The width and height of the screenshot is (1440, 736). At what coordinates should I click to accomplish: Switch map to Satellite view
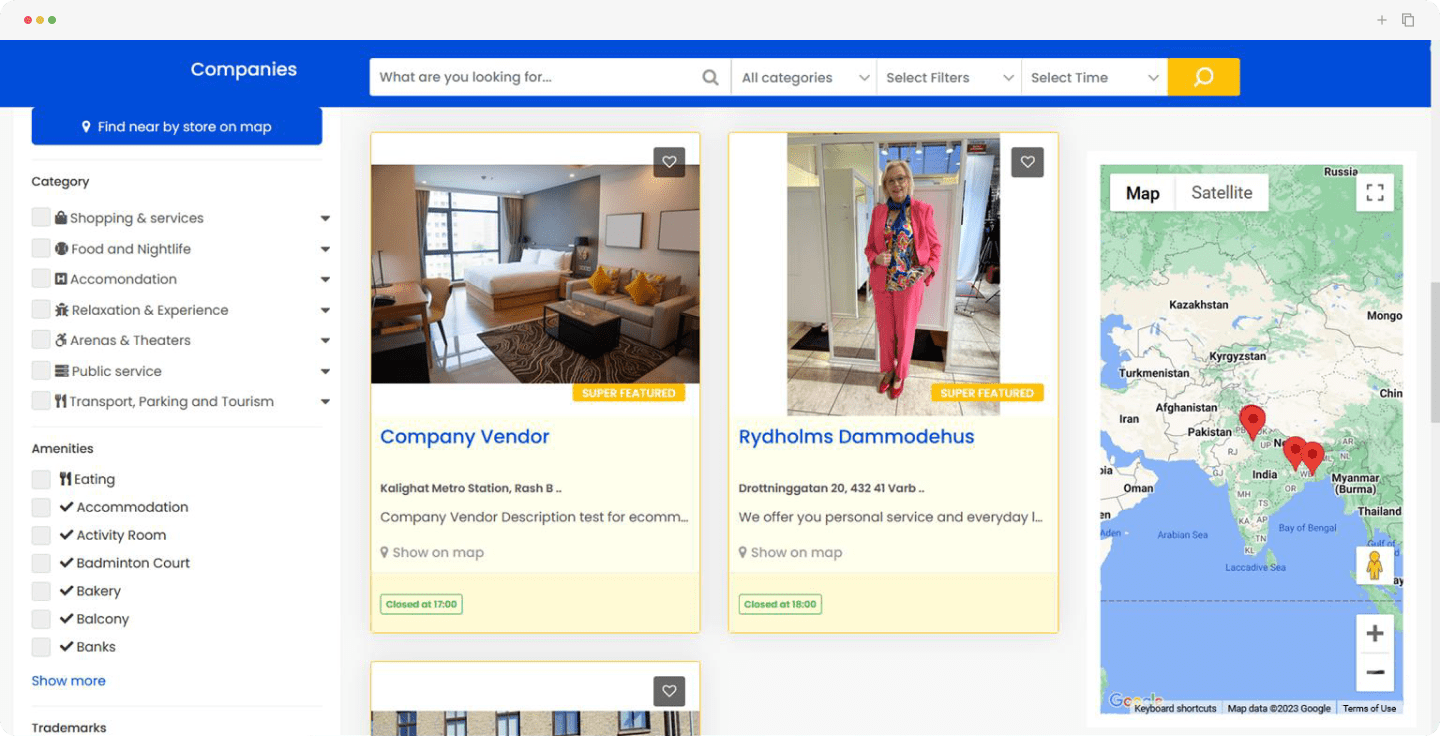[x=1222, y=193]
